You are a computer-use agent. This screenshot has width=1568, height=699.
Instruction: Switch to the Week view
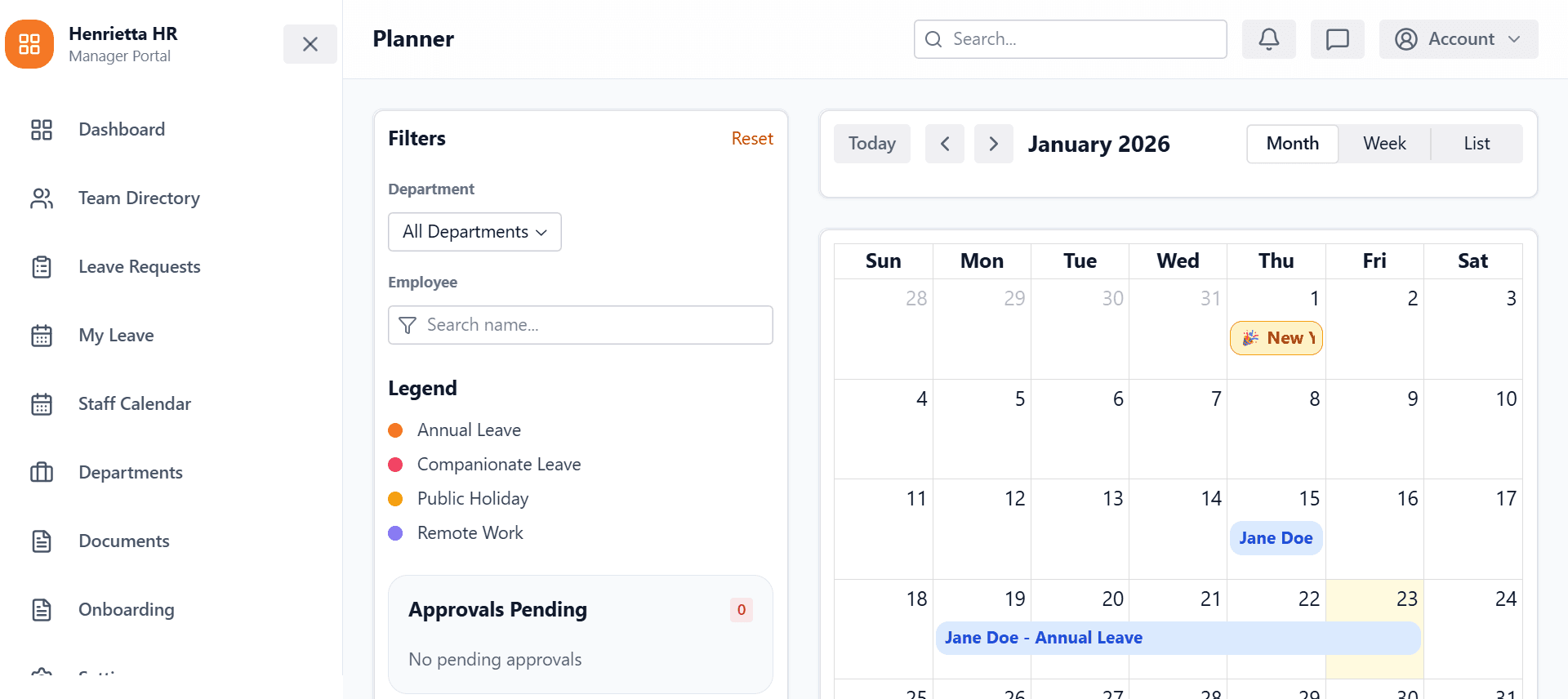click(1384, 143)
